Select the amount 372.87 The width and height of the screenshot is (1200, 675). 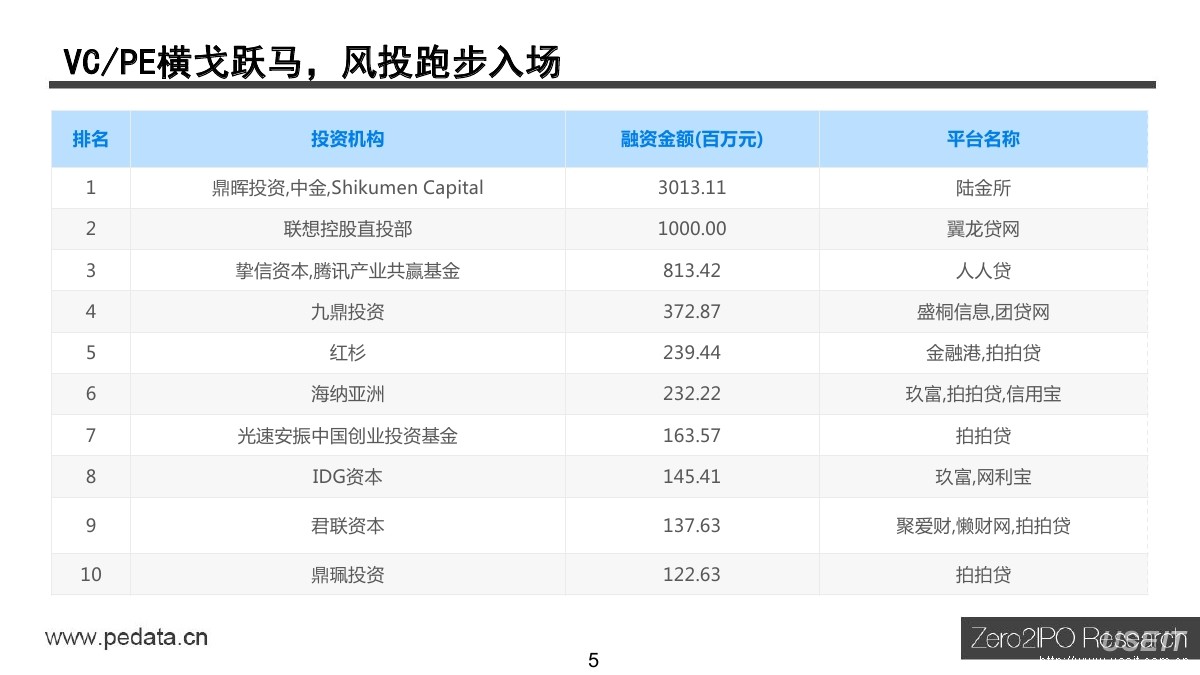pyautogui.click(x=692, y=312)
